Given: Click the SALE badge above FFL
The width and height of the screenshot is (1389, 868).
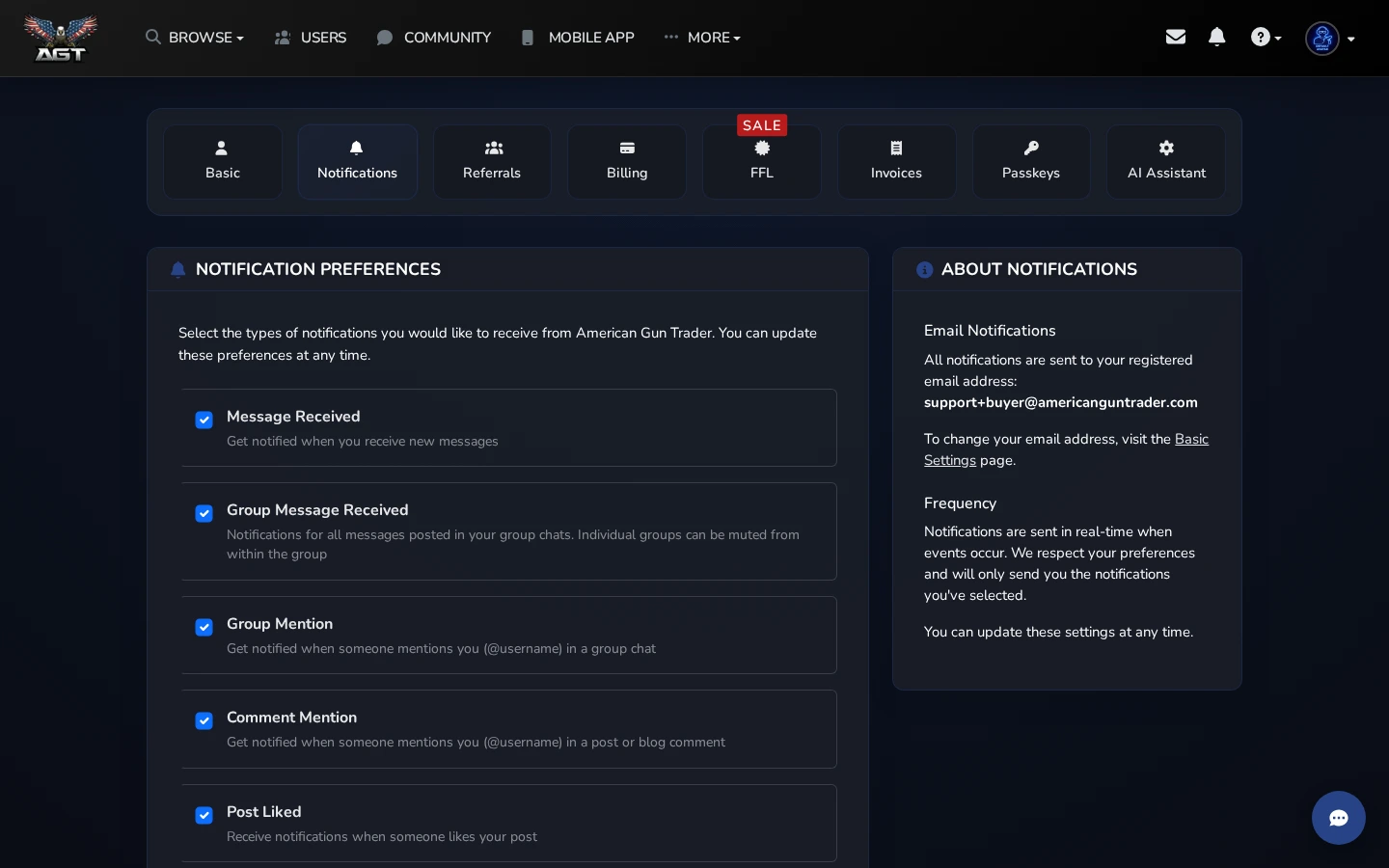Looking at the screenshot, I should (762, 125).
